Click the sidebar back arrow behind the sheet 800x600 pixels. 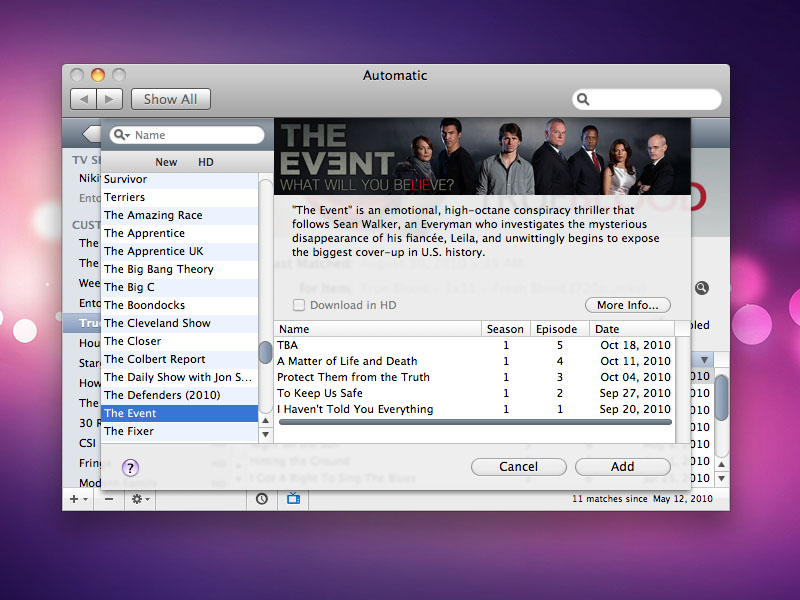click(x=92, y=134)
